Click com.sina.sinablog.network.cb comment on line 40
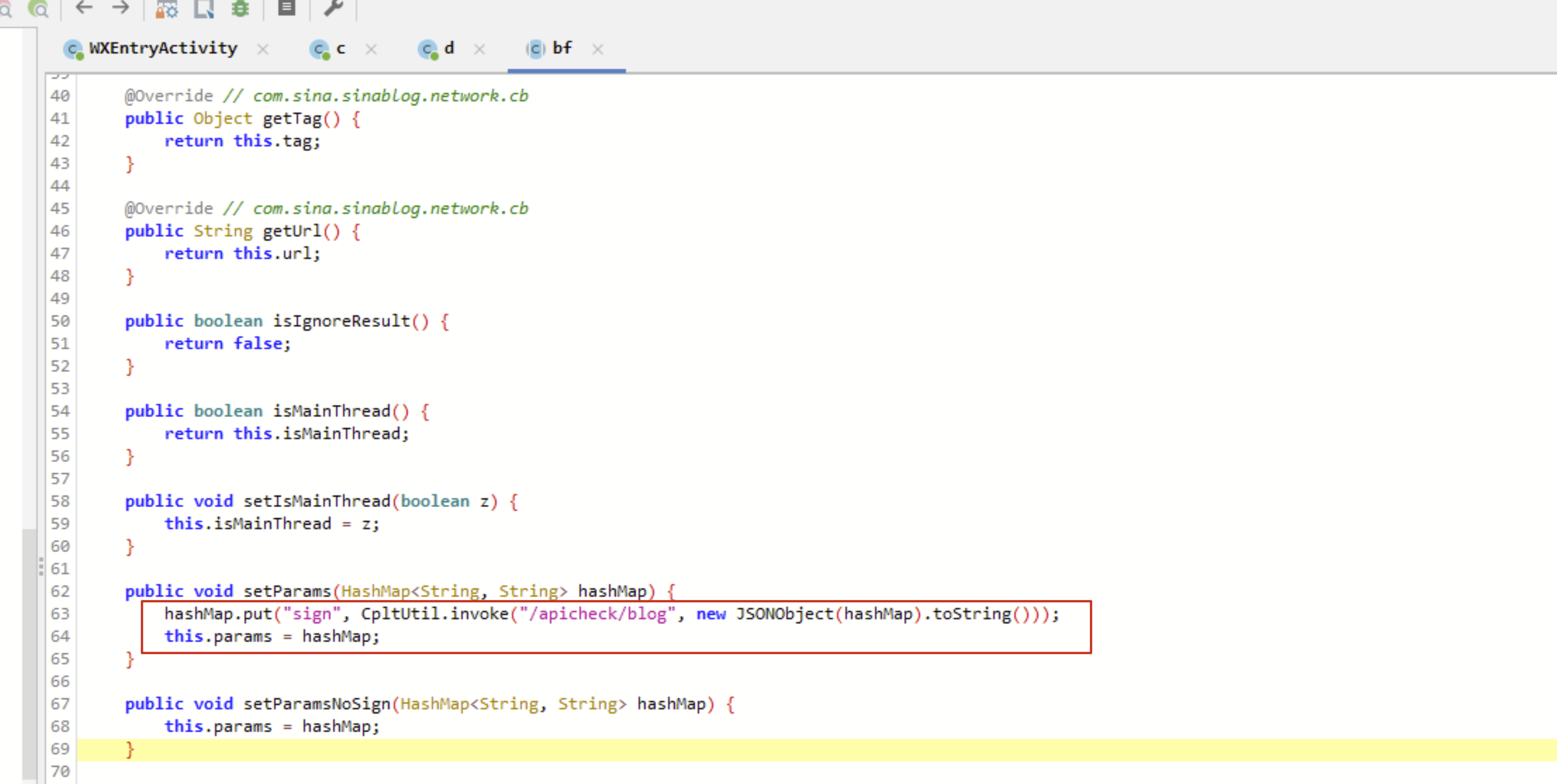The height and width of the screenshot is (784, 1557). [391, 96]
